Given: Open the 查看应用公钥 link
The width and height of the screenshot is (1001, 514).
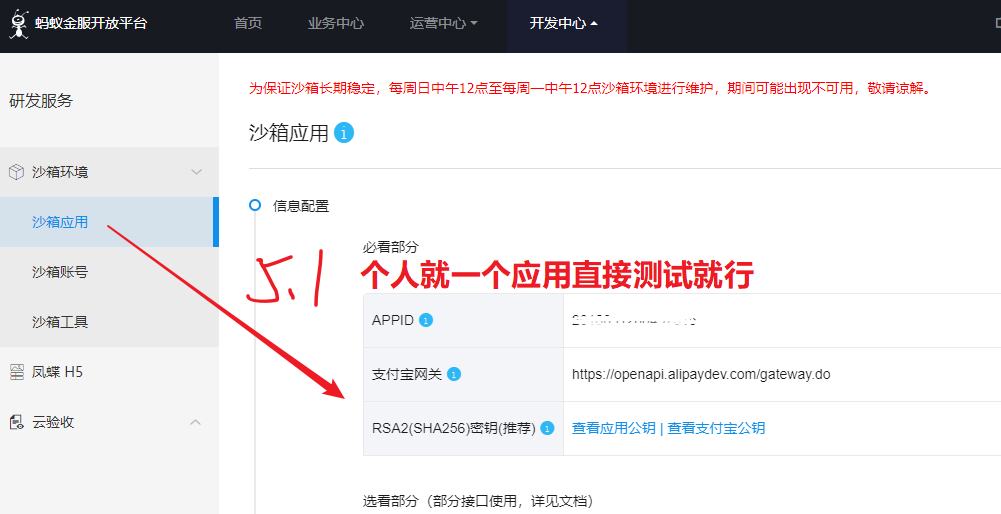Looking at the screenshot, I should point(613,428).
